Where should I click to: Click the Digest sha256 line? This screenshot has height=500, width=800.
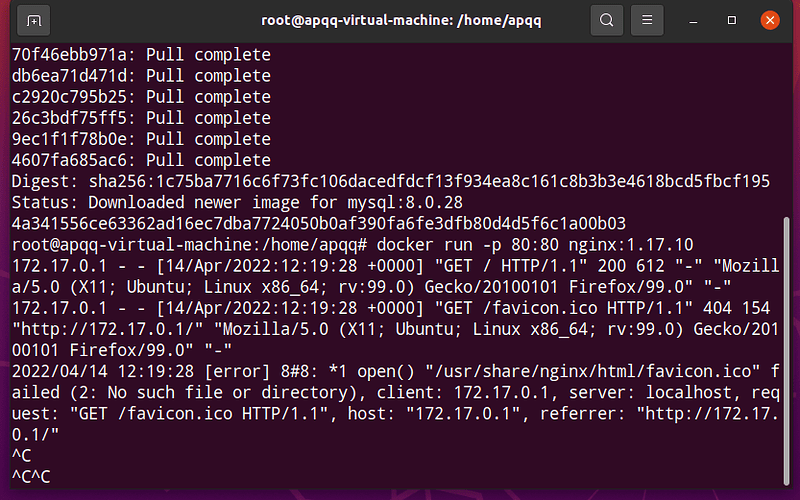(391, 182)
